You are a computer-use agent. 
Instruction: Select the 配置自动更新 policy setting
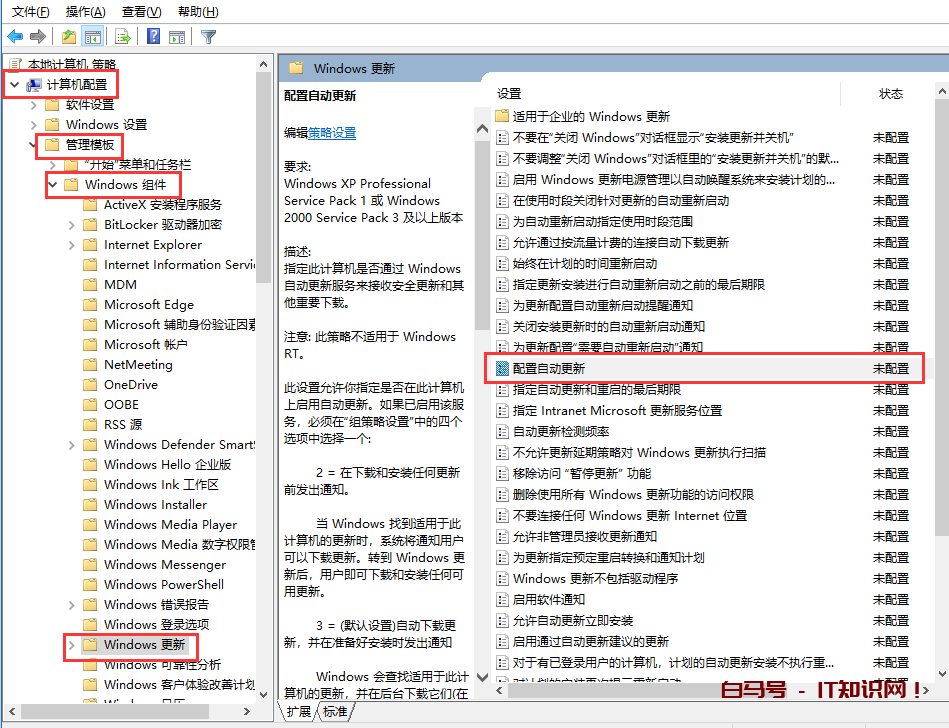(549, 368)
